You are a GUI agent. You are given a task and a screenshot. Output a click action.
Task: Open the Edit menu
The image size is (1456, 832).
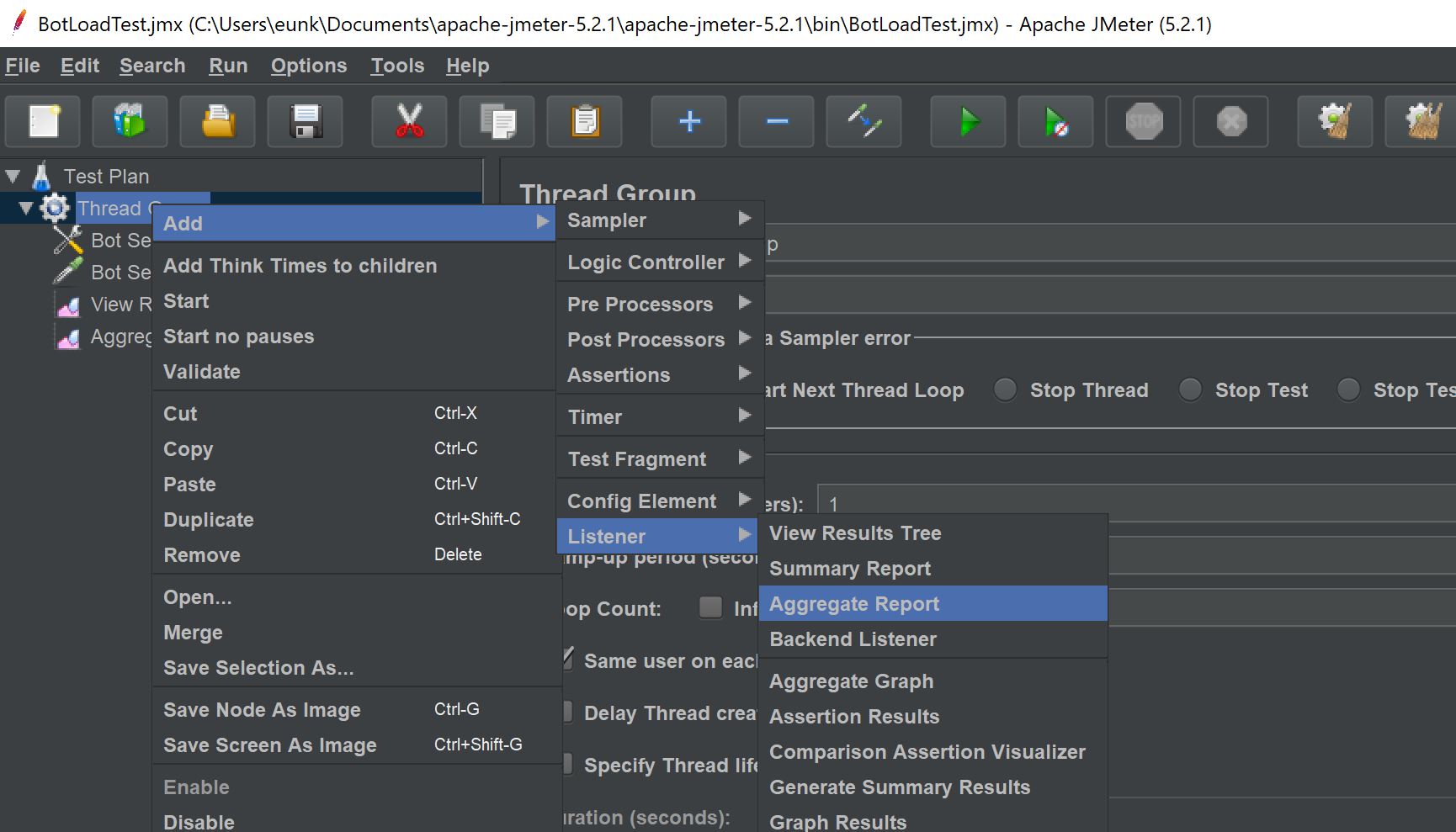tap(80, 66)
